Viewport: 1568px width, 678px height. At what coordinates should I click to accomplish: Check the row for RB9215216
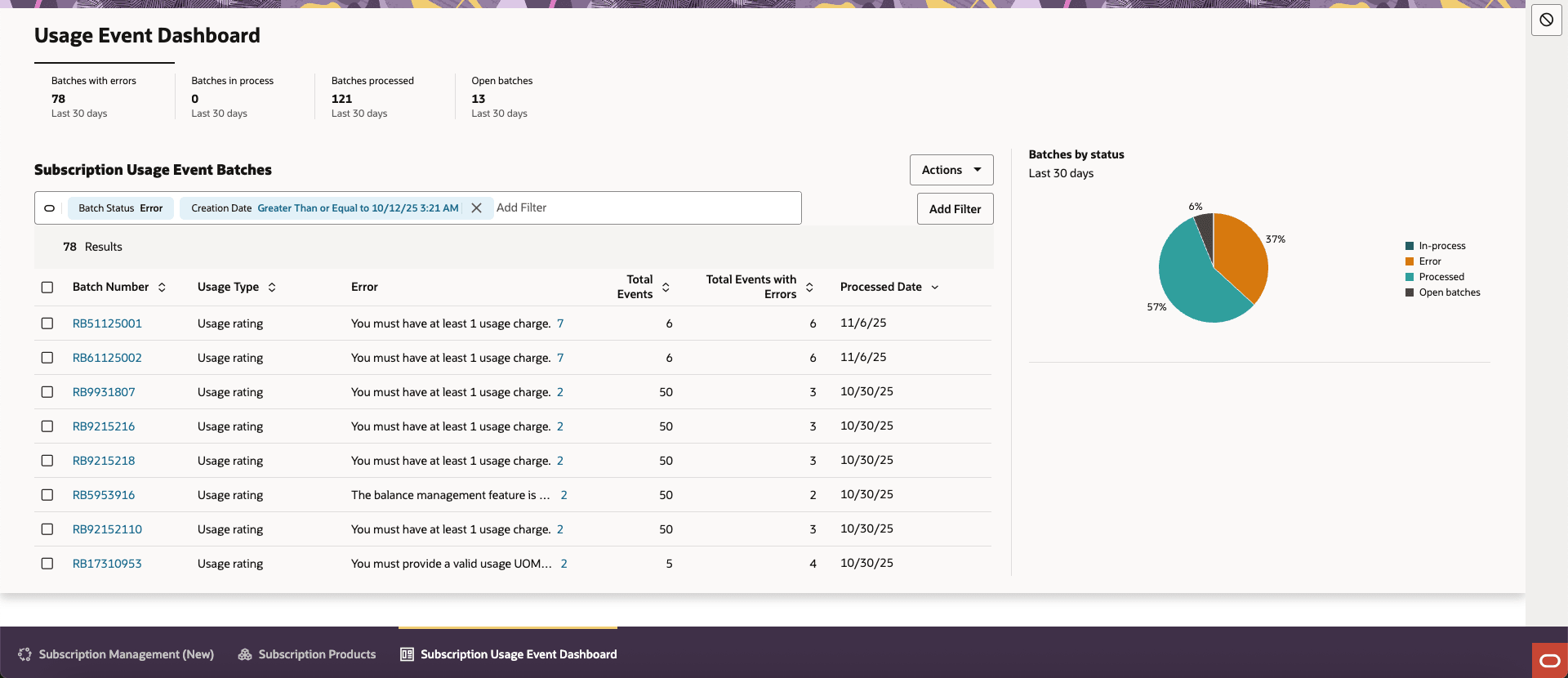[x=47, y=426]
